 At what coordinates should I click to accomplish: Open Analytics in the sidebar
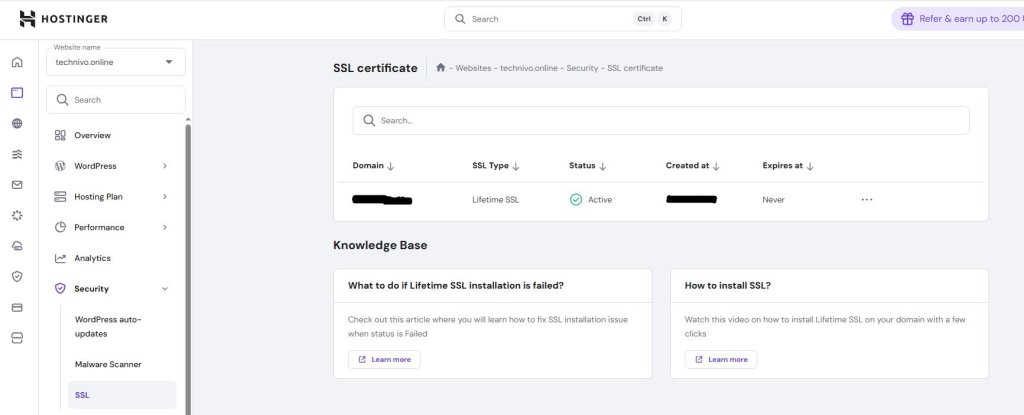click(x=93, y=258)
